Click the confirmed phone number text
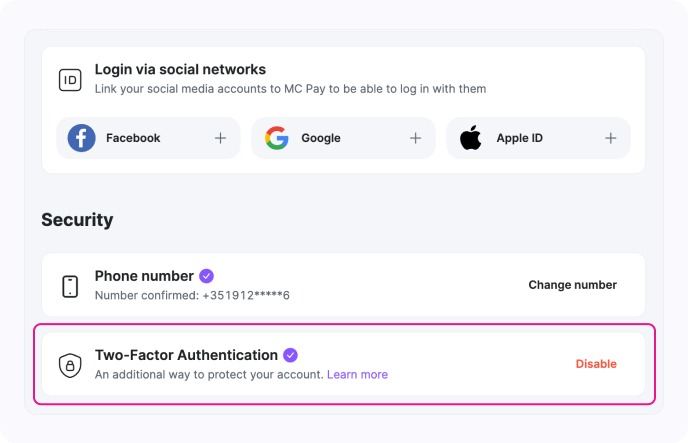 tap(192, 296)
